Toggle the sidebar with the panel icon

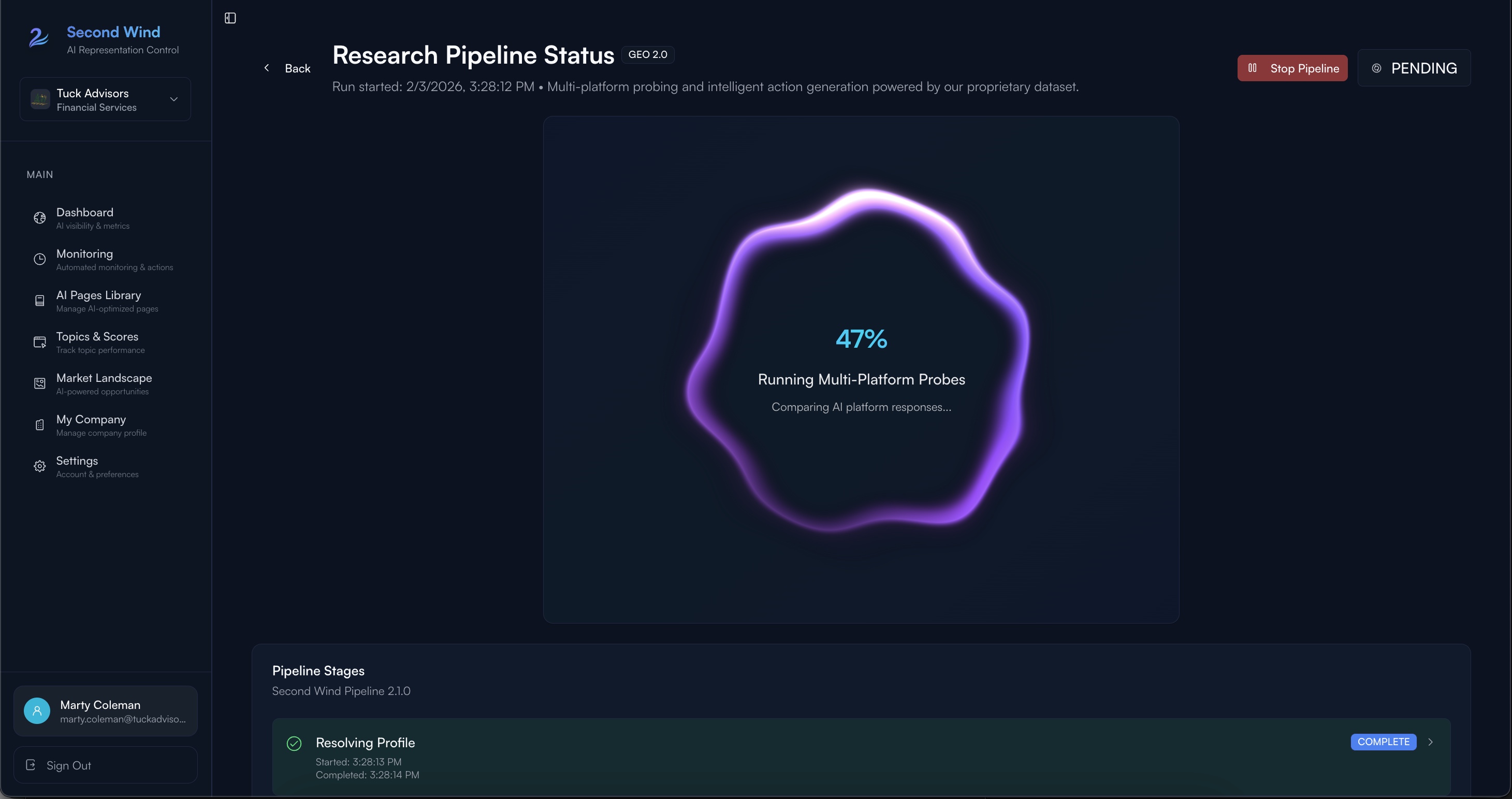229,18
